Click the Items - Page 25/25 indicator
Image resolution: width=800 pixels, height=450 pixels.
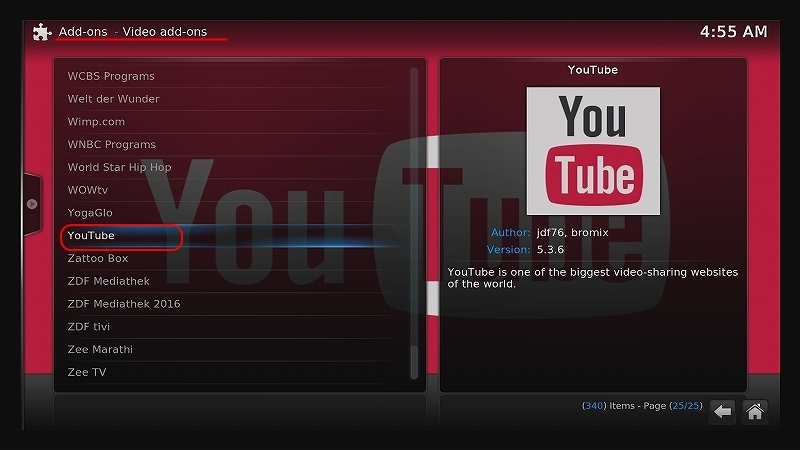(642, 406)
